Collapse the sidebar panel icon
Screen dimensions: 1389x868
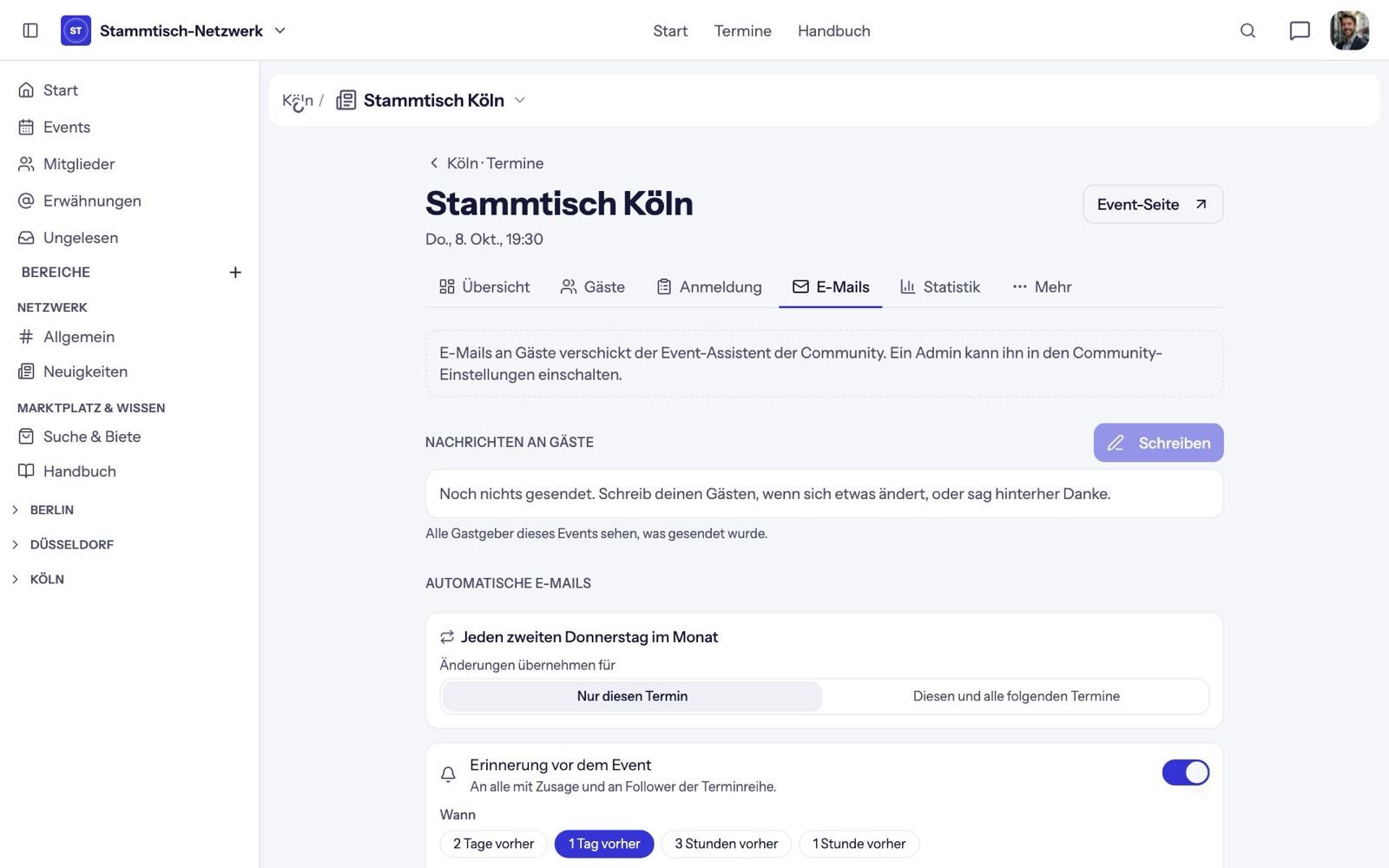coord(30,30)
